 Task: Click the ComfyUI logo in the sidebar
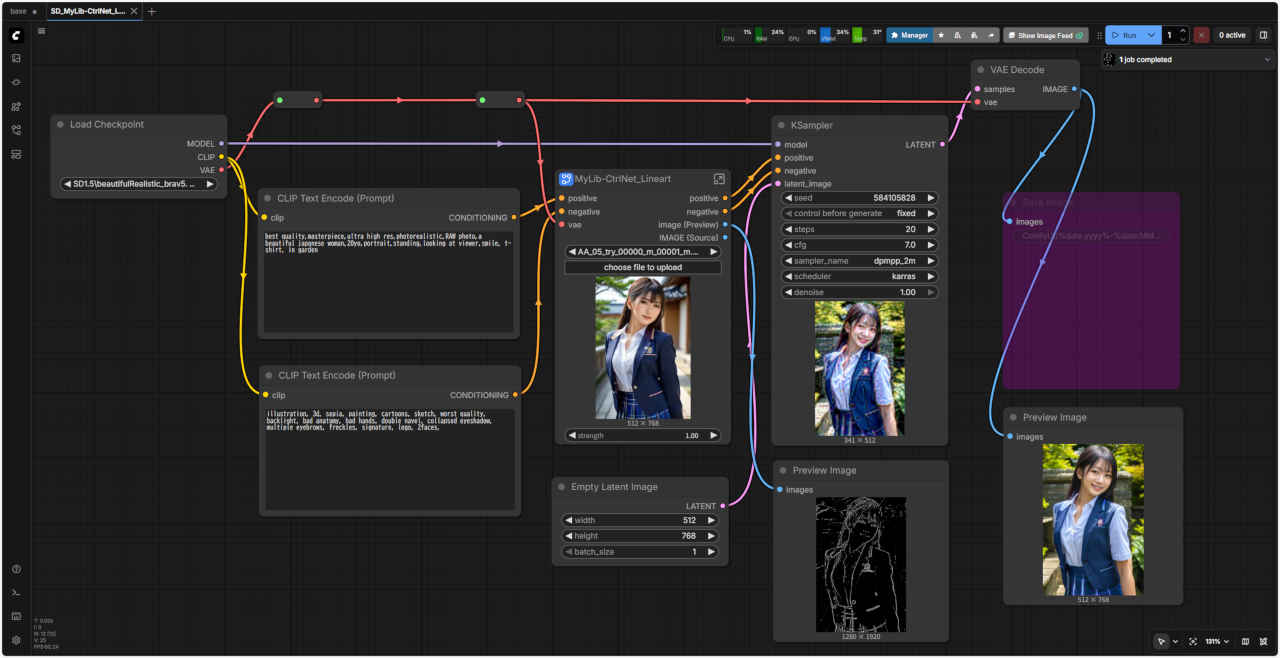click(x=16, y=35)
